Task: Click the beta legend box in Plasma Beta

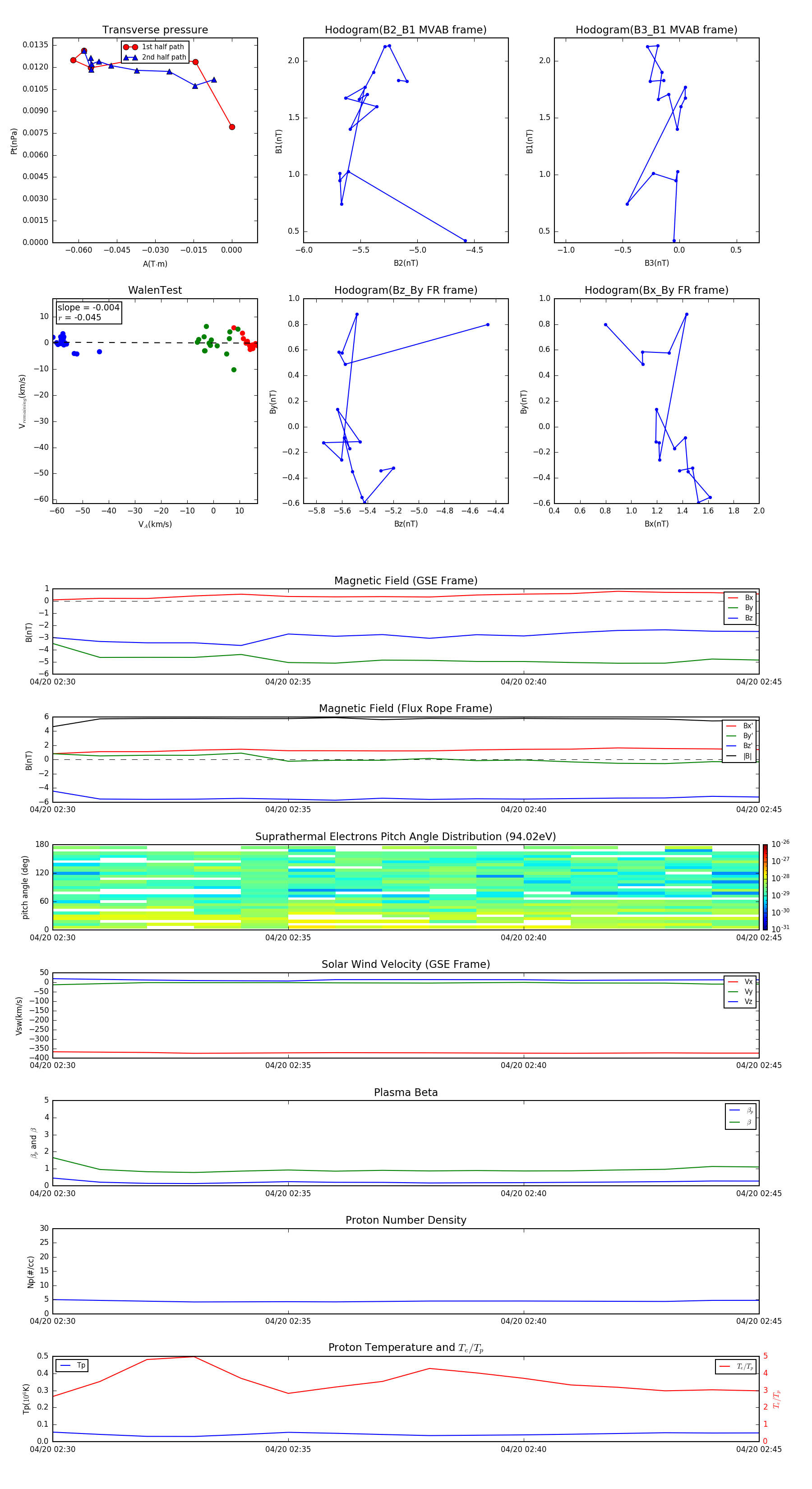Action: (740, 1116)
